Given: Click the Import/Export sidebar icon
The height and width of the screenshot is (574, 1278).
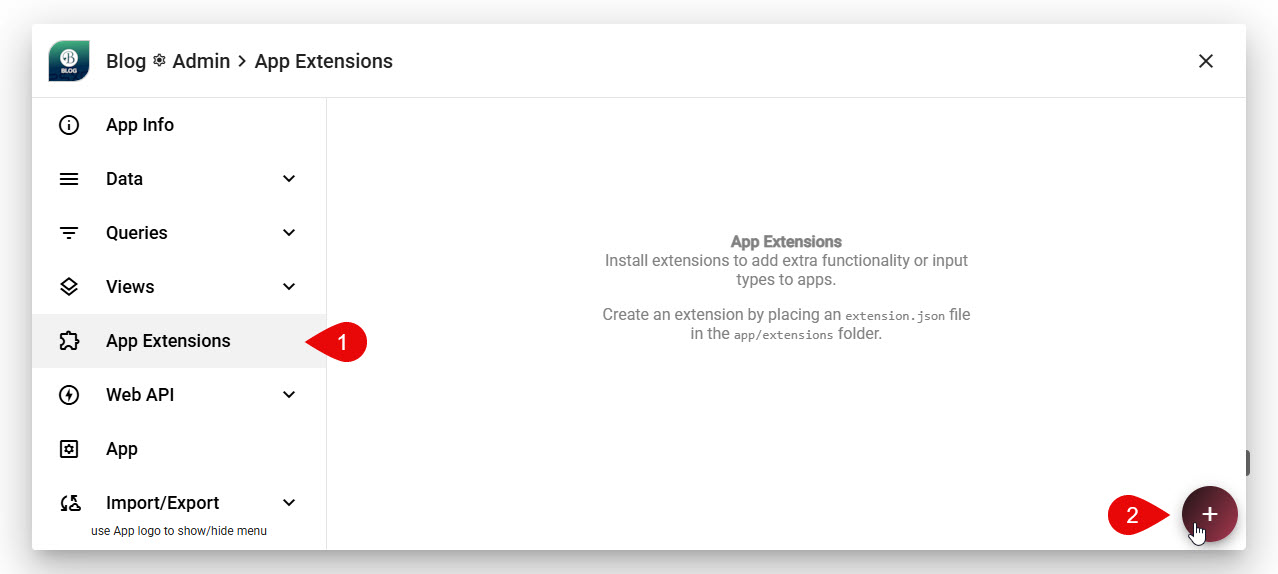Looking at the screenshot, I should coord(69,503).
